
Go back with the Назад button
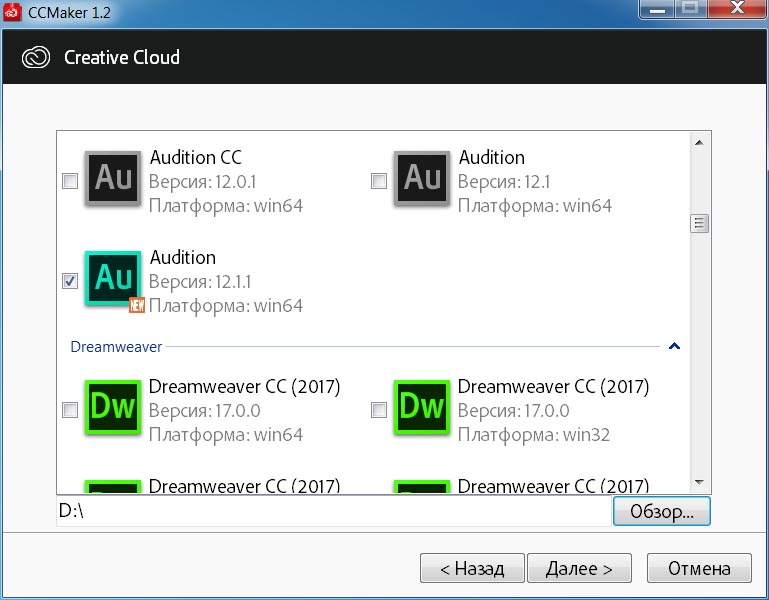pos(472,568)
